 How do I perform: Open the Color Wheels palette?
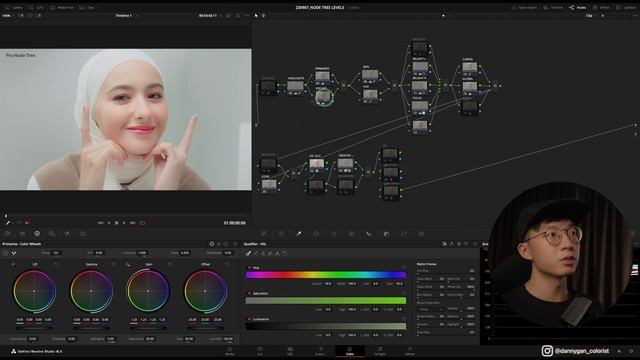(x=37, y=233)
